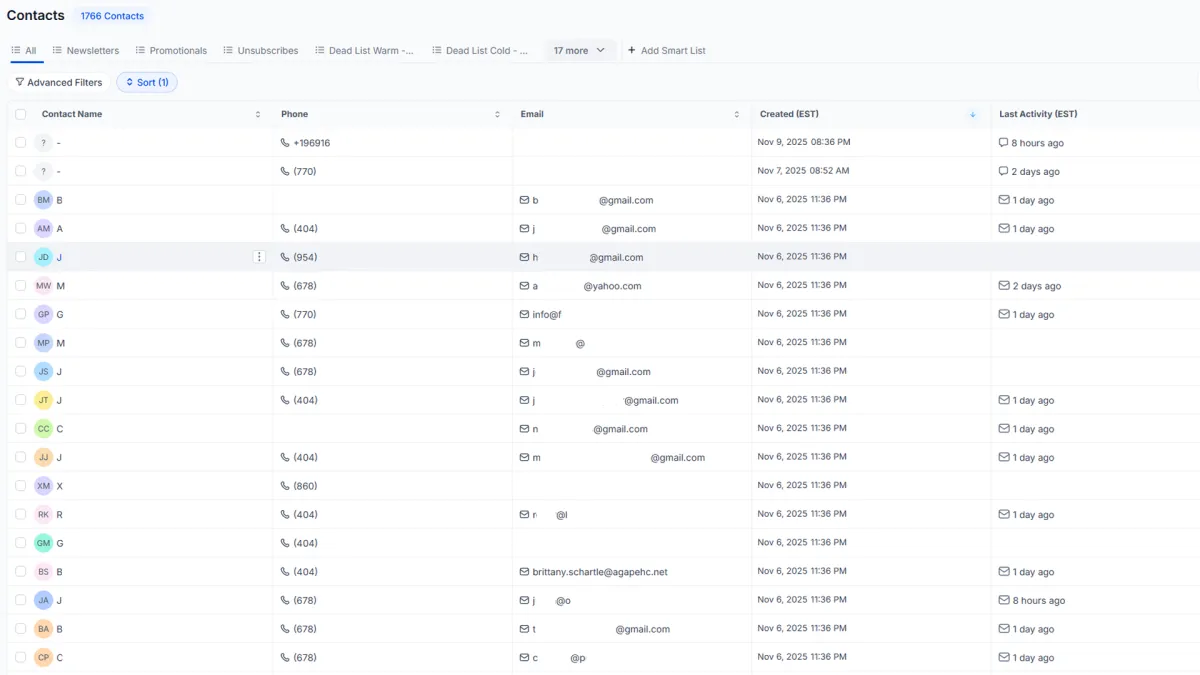Open the JD contact avatar
The height and width of the screenshot is (675, 1200).
tap(43, 257)
